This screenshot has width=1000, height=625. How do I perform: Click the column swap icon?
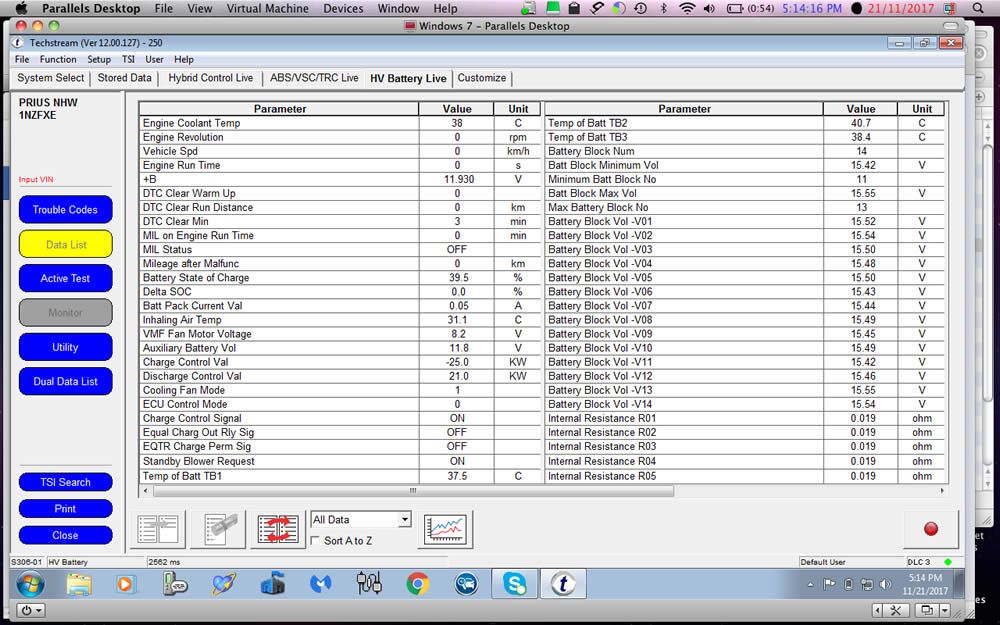pos(278,529)
